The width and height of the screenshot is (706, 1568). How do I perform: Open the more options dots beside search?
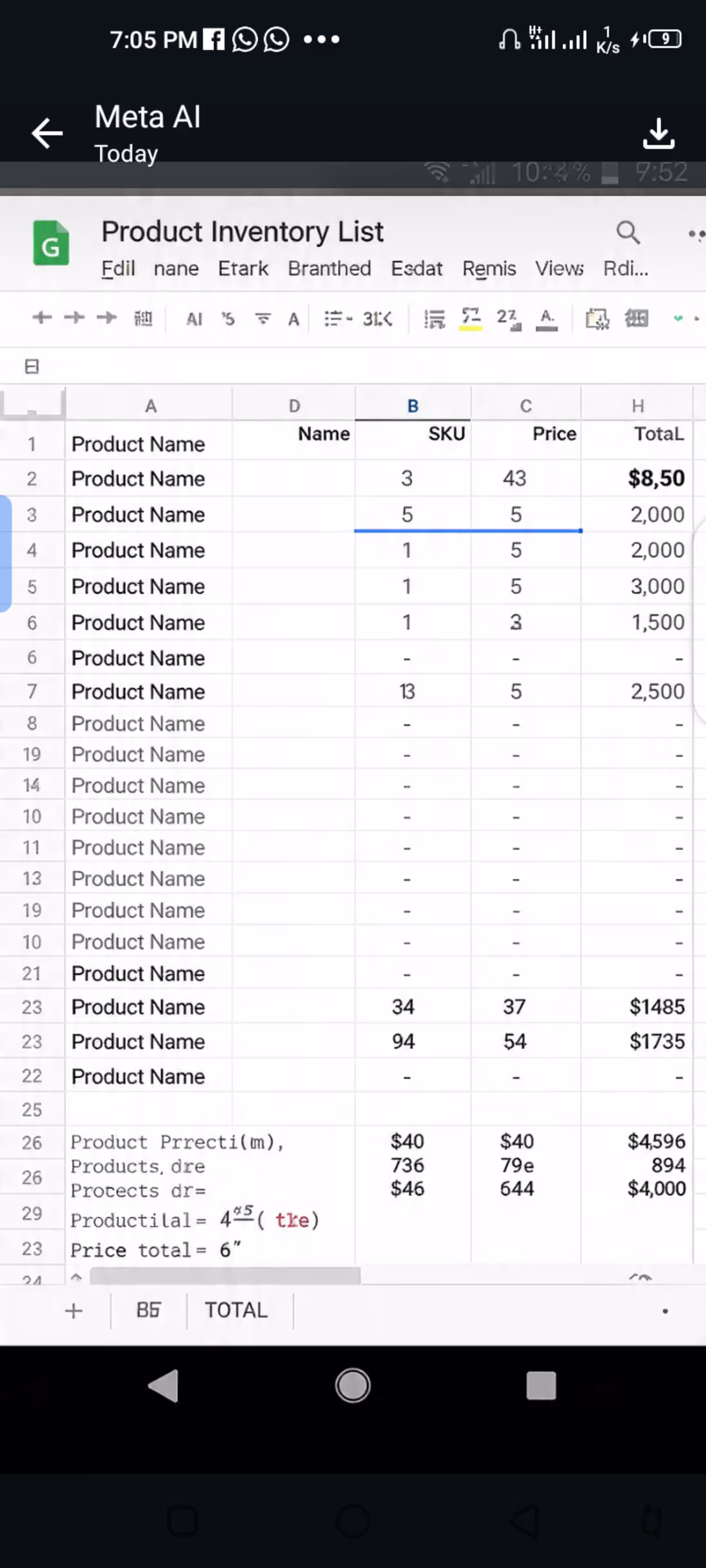tap(696, 234)
